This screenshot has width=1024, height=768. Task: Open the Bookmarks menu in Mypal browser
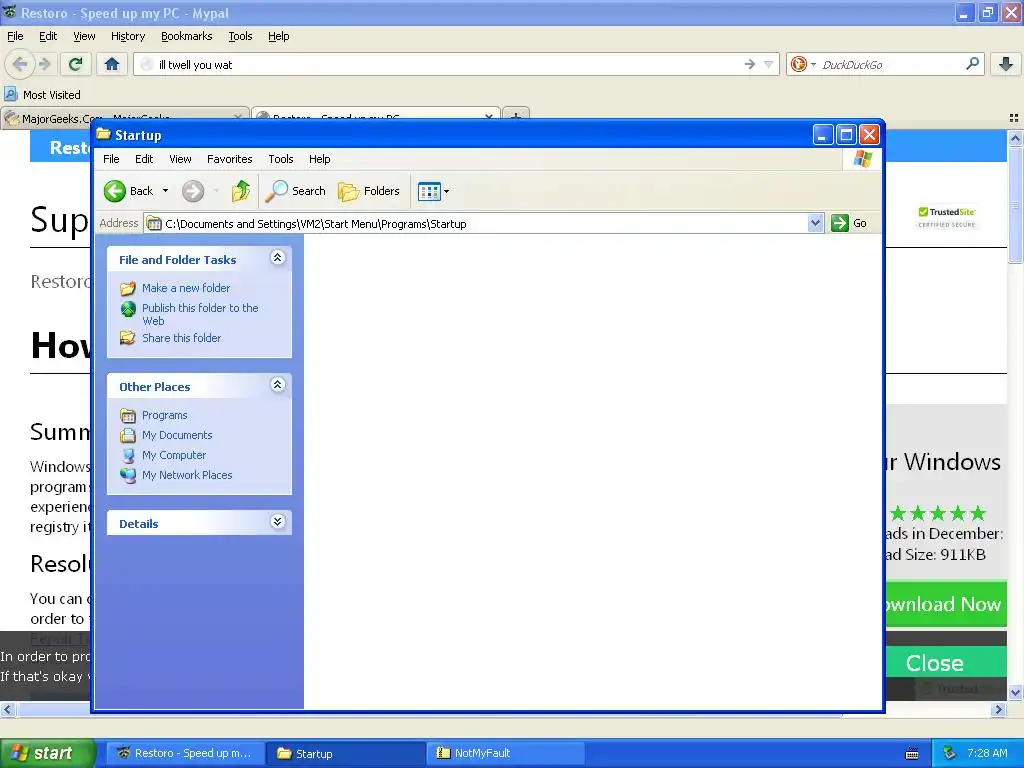[187, 37]
